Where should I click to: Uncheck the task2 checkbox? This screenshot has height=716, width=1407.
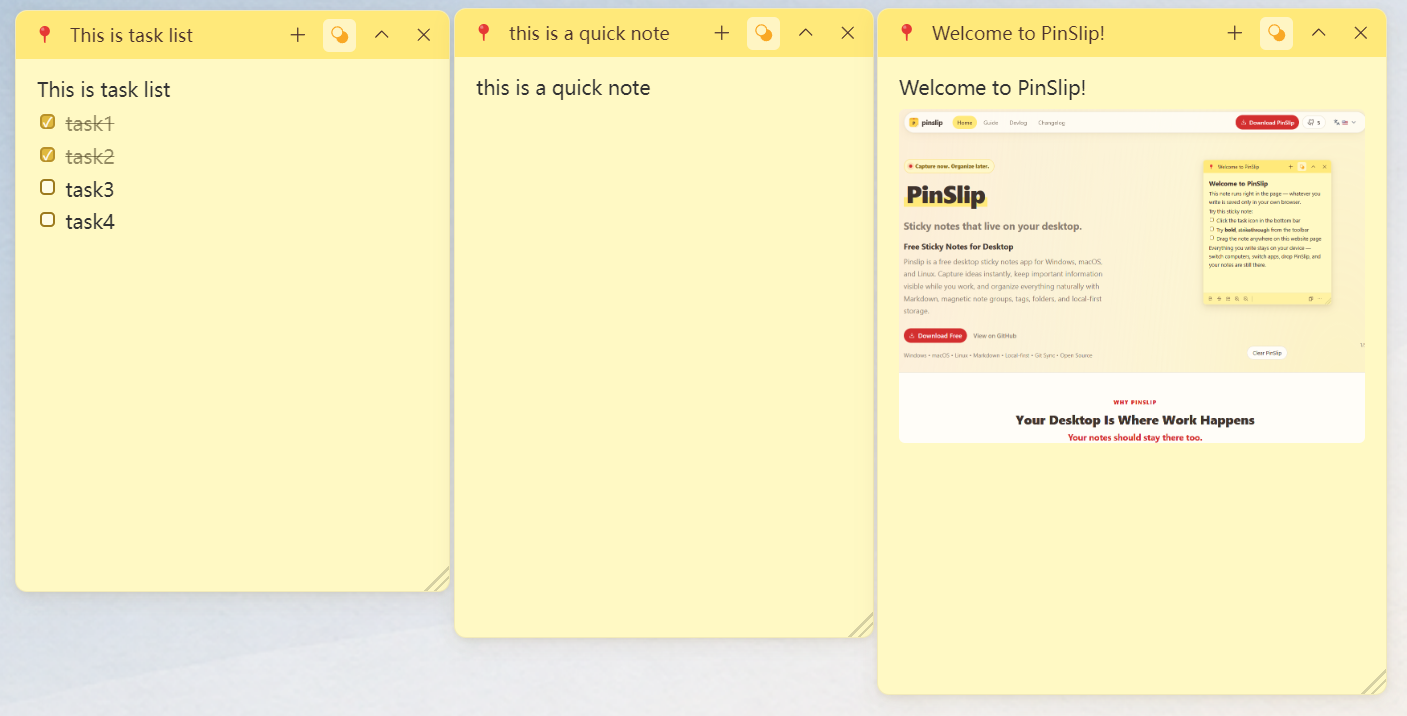[47, 155]
